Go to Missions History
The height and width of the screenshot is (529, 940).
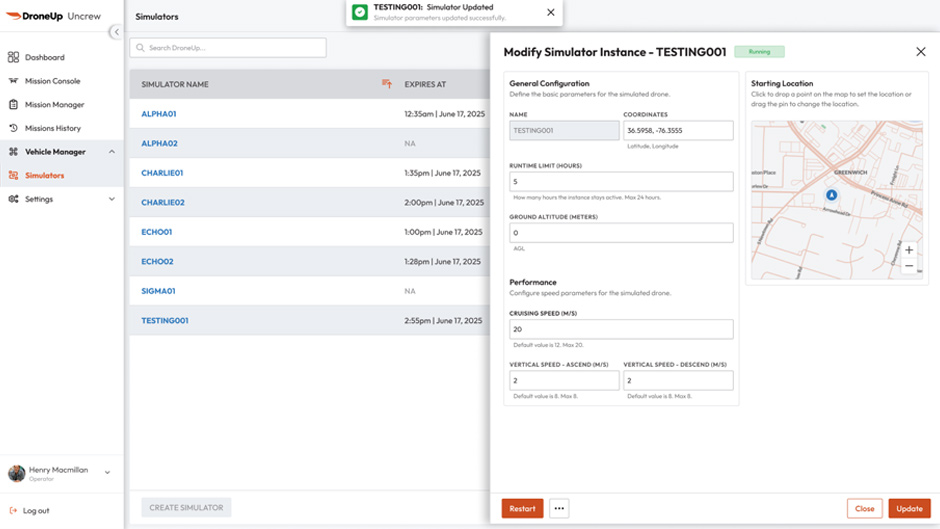[52, 128]
